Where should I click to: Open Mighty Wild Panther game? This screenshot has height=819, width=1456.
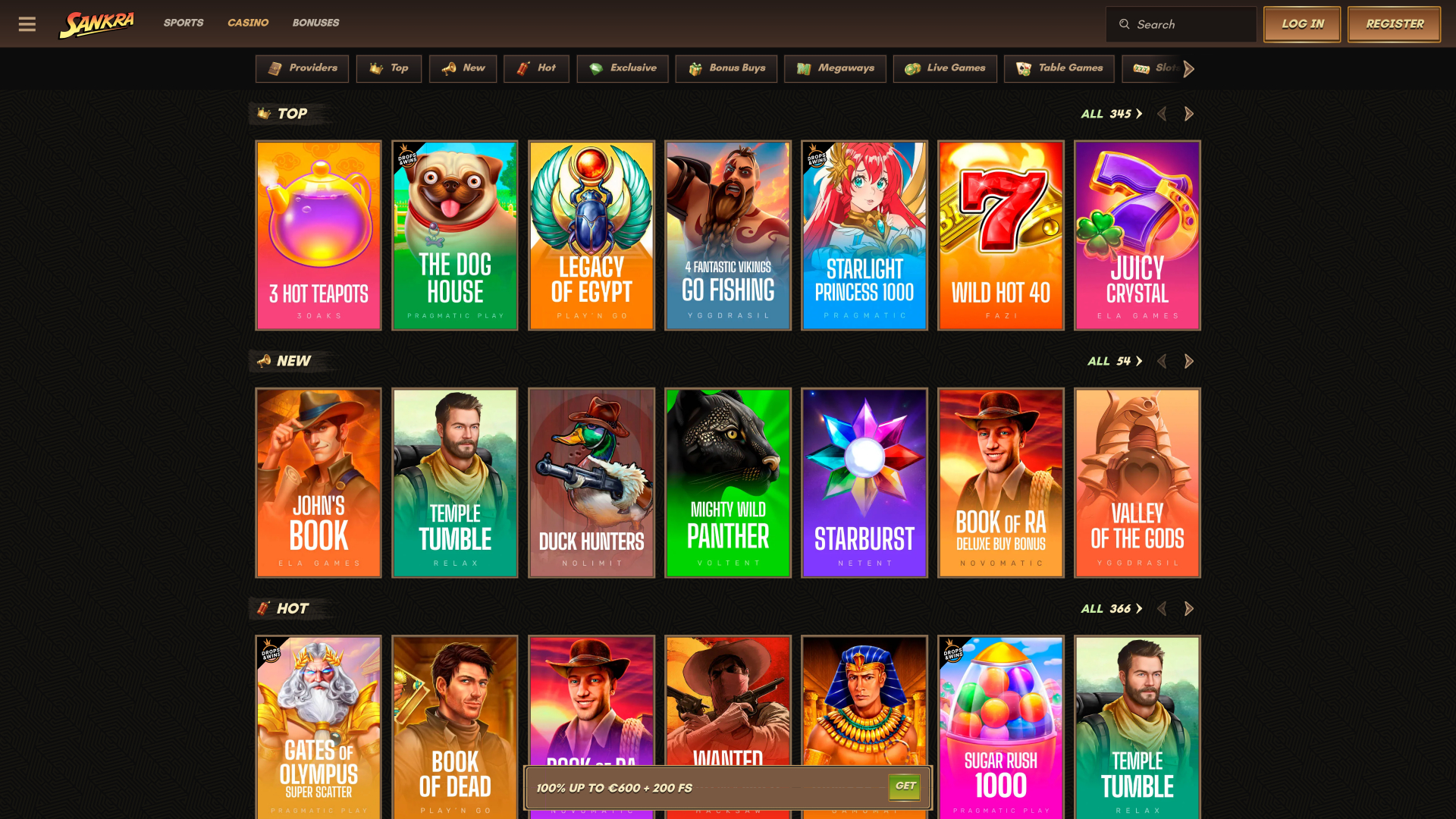pyautogui.click(x=728, y=483)
